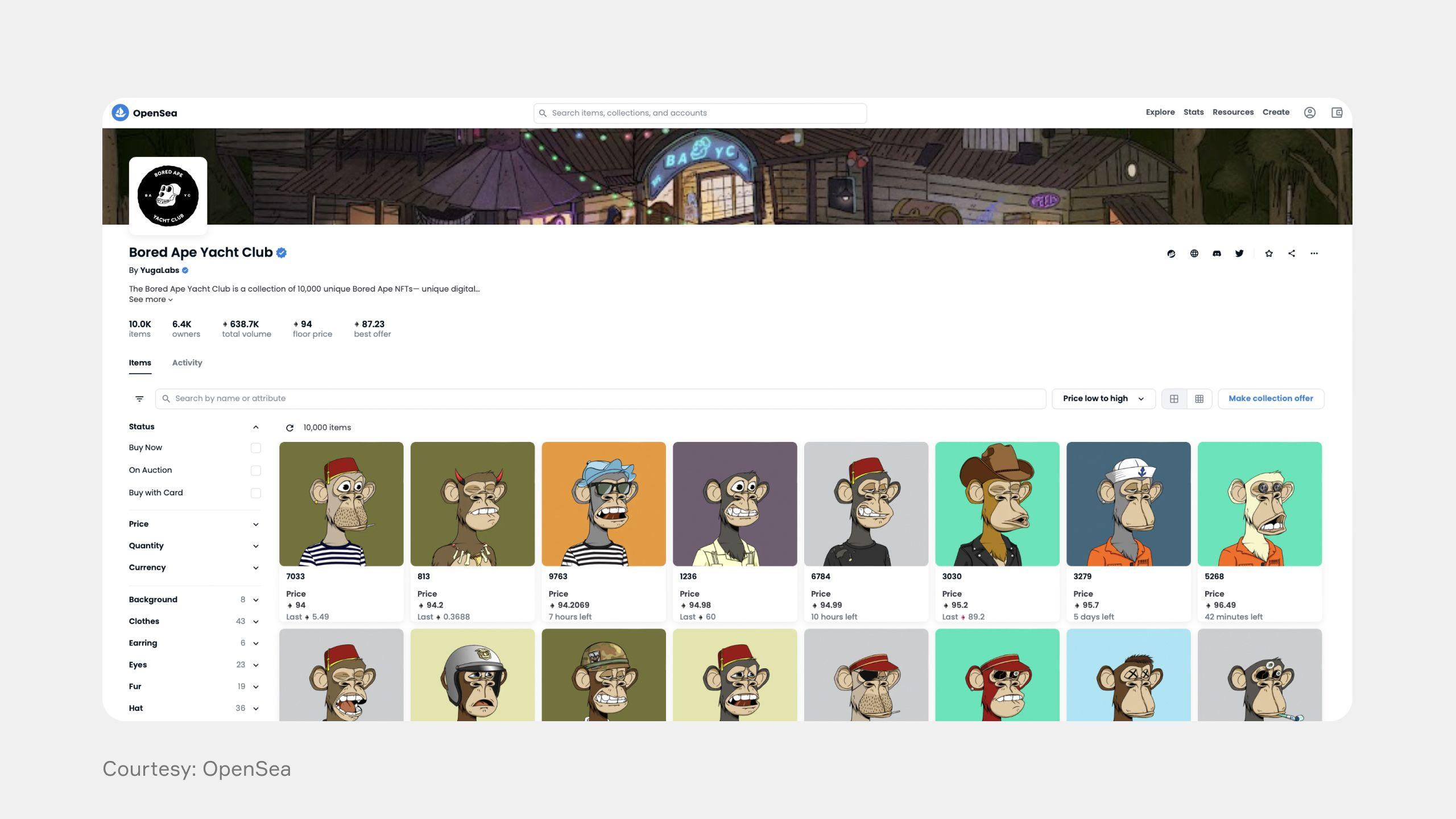Check the Buy with Card checkbox
Viewport: 1456px width, 819px height.
pyautogui.click(x=255, y=493)
